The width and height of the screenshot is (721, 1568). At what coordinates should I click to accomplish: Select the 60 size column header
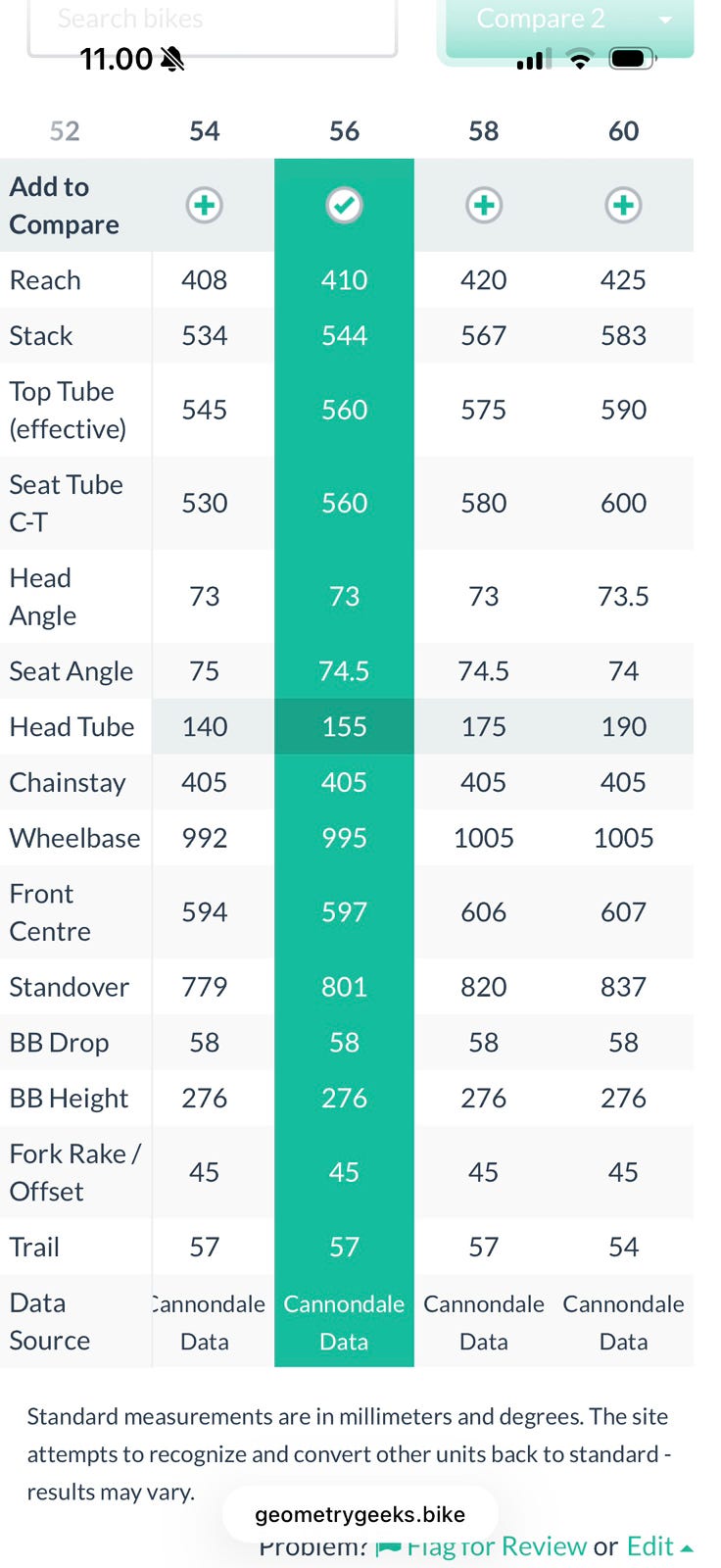click(624, 131)
